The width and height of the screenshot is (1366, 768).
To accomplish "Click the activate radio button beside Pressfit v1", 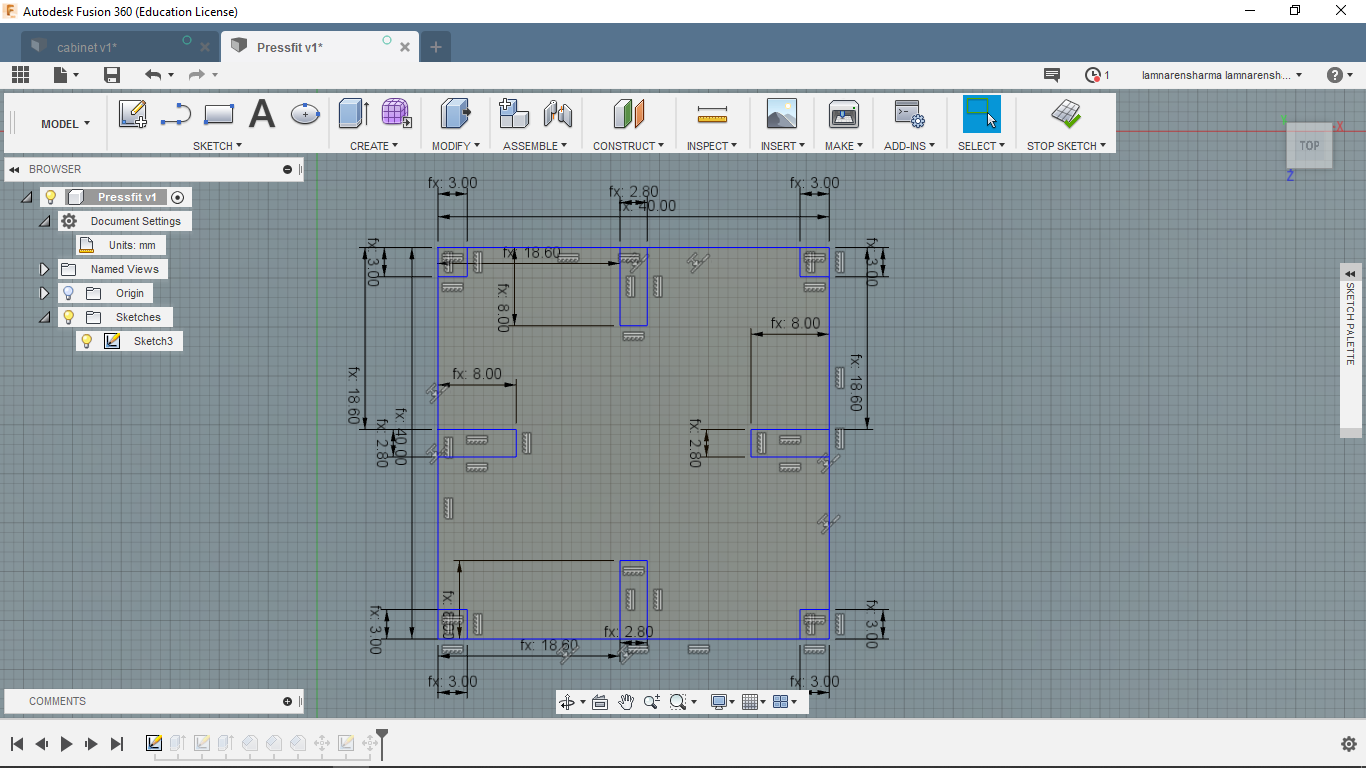I will (x=178, y=197).
